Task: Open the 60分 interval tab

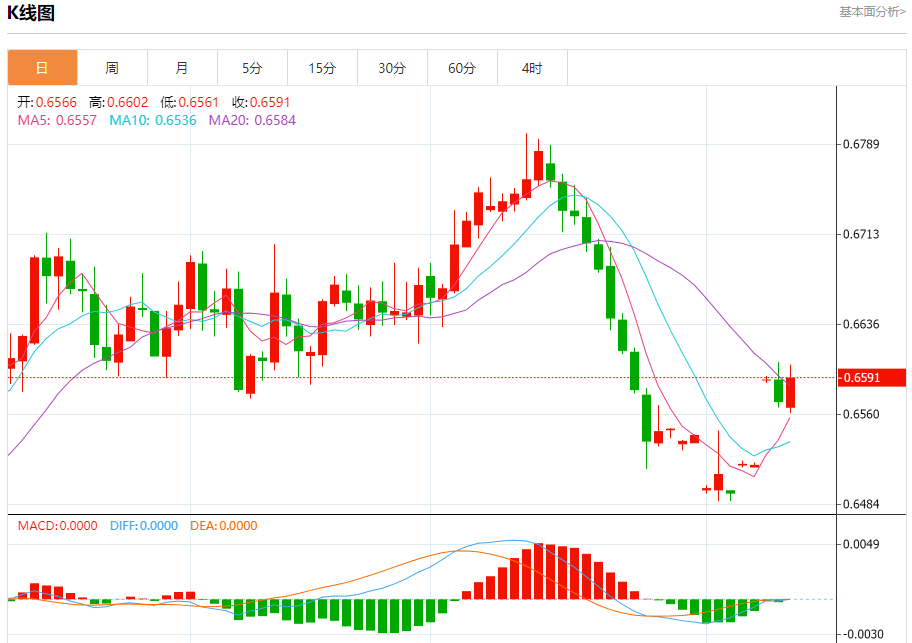Action: [462, 68]
